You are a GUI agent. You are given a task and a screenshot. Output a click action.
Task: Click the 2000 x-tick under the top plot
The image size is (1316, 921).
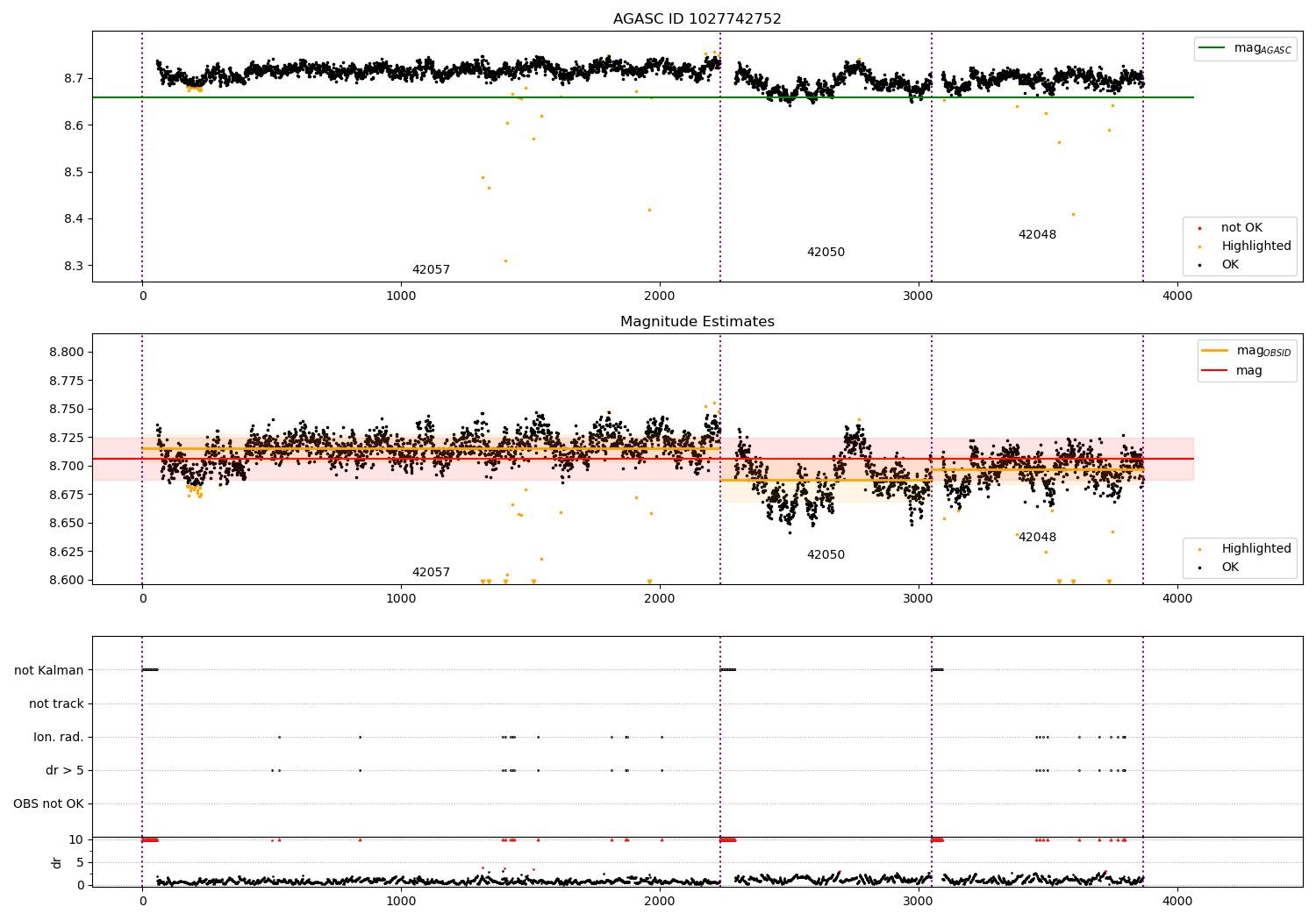pos(660,296)
